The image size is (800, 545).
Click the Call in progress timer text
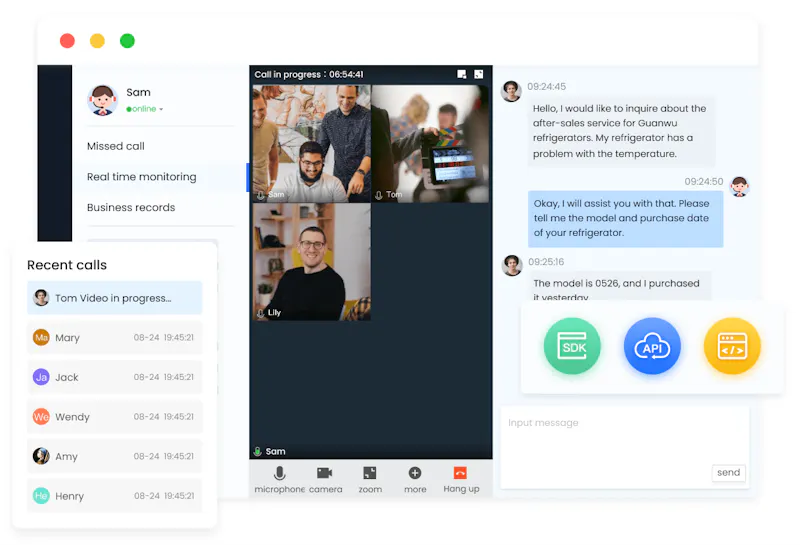309,75
